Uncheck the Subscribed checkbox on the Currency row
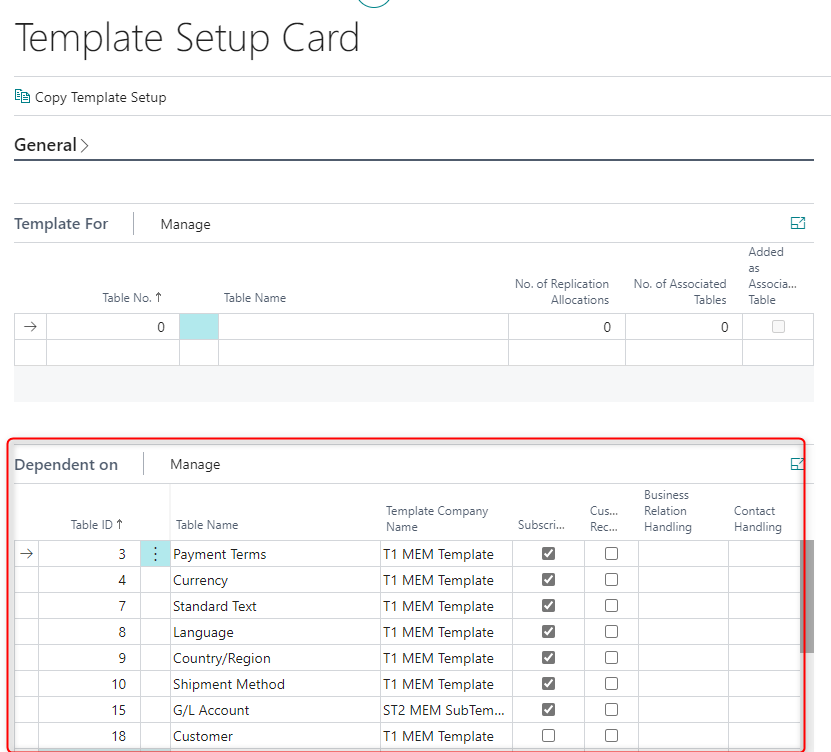 [x=548, y=579]
